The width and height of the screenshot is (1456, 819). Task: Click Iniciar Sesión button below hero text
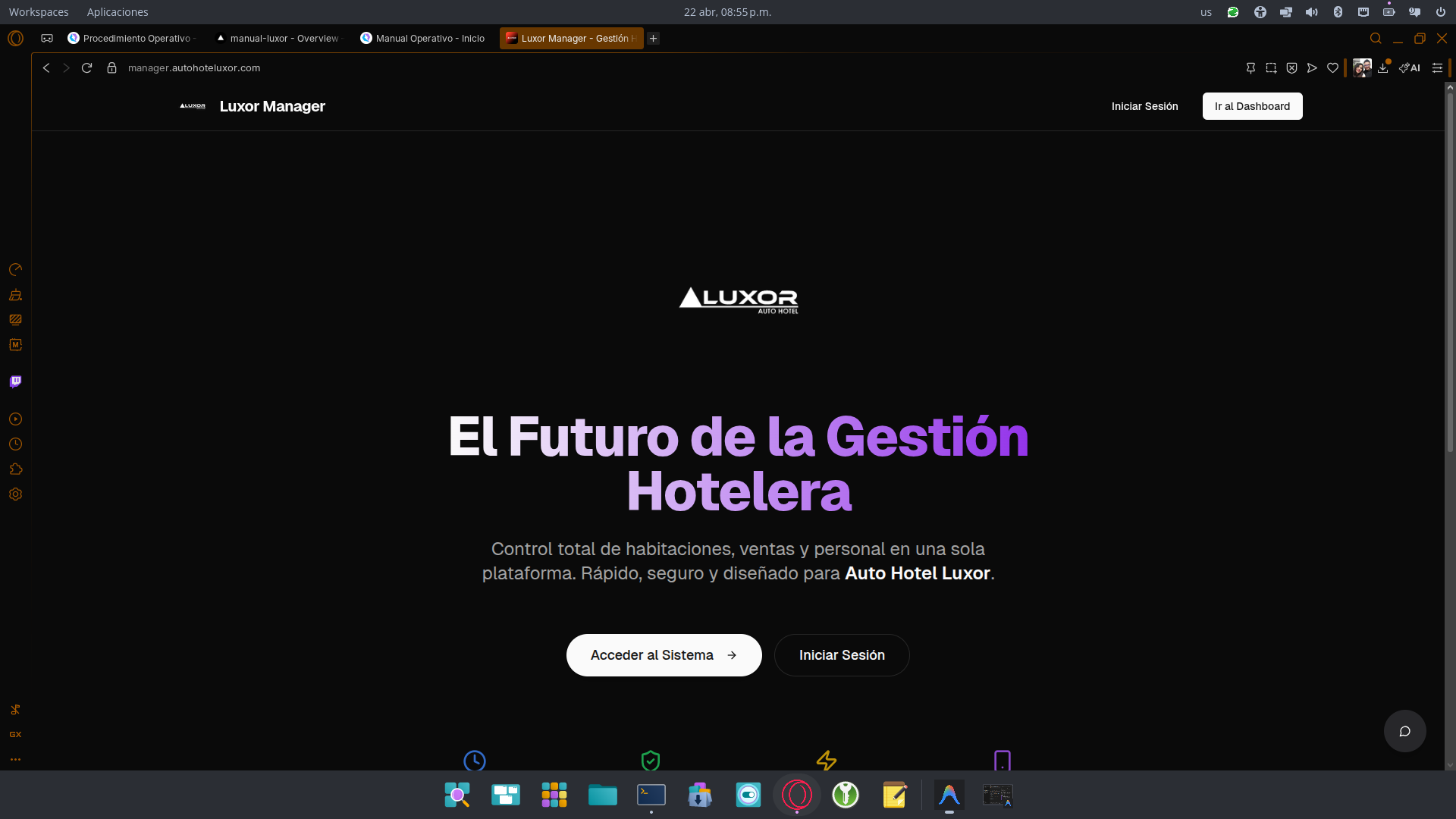coord(842,655)
